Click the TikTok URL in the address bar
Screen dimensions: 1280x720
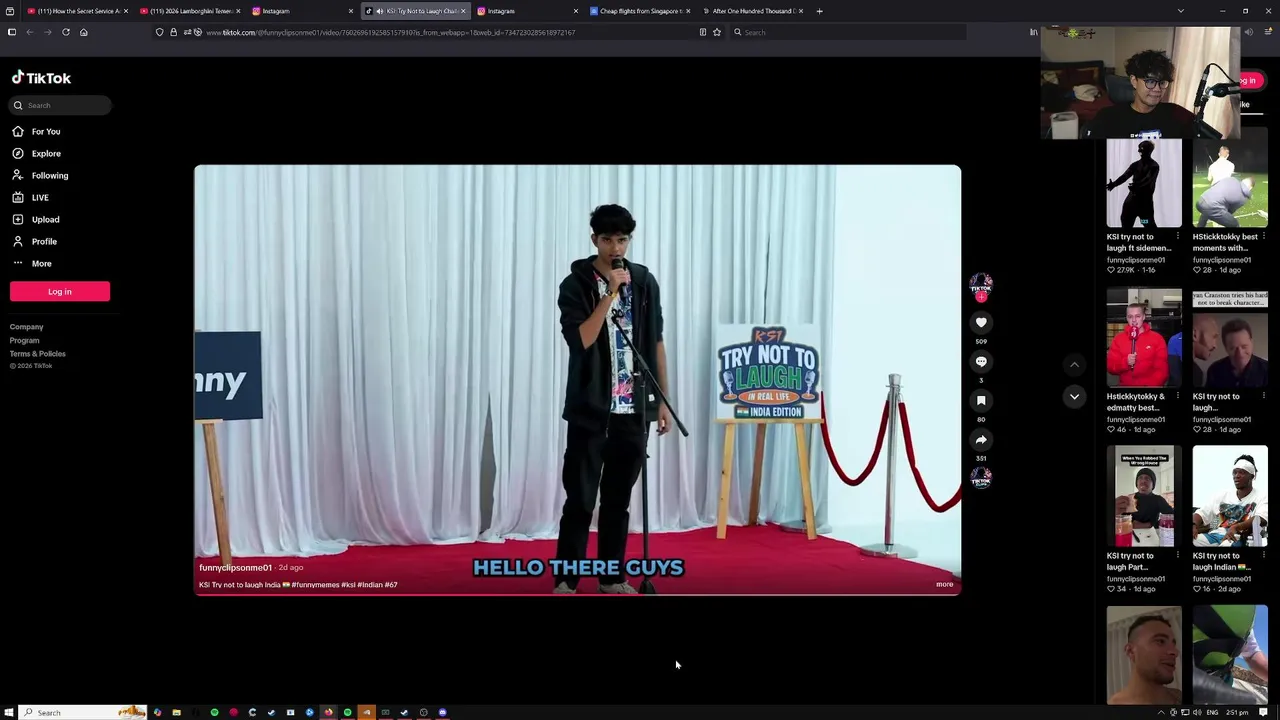tap(390, 32)
